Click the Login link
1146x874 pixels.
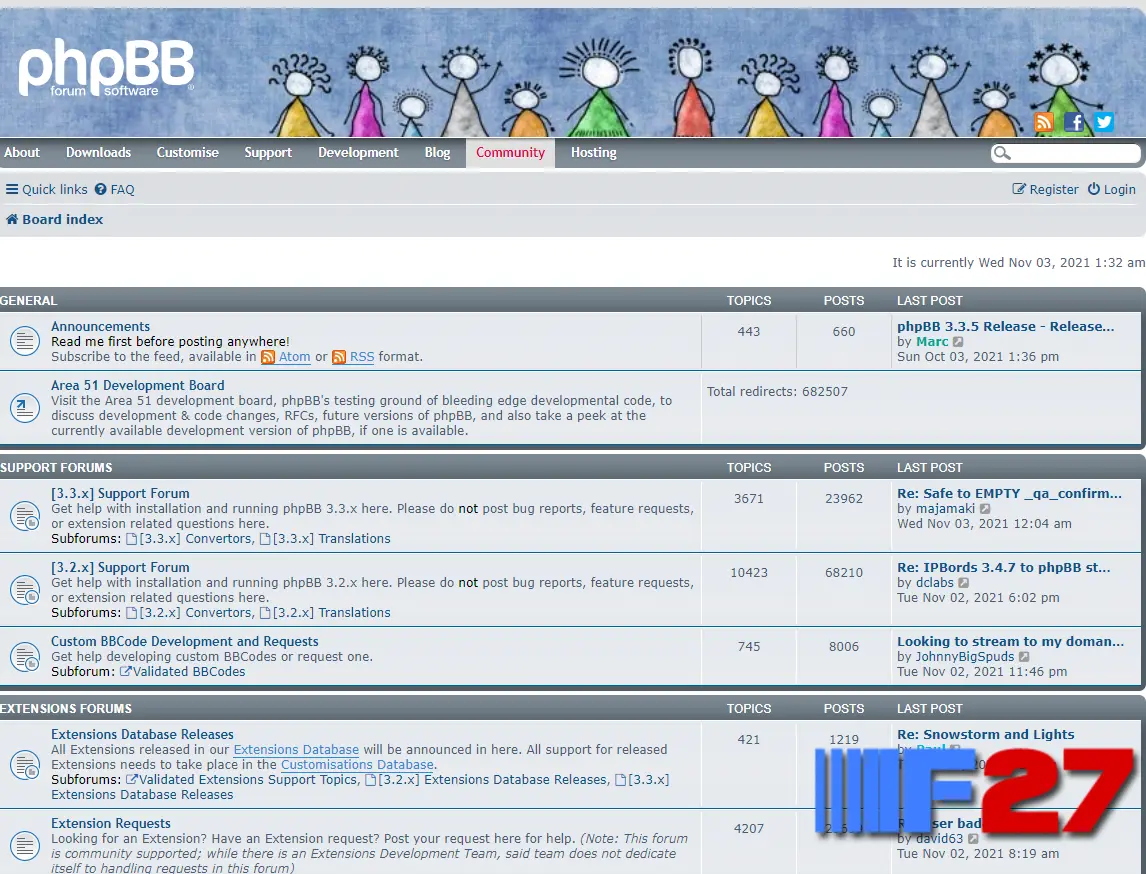pyautogui.click(x=1112, y=189)
